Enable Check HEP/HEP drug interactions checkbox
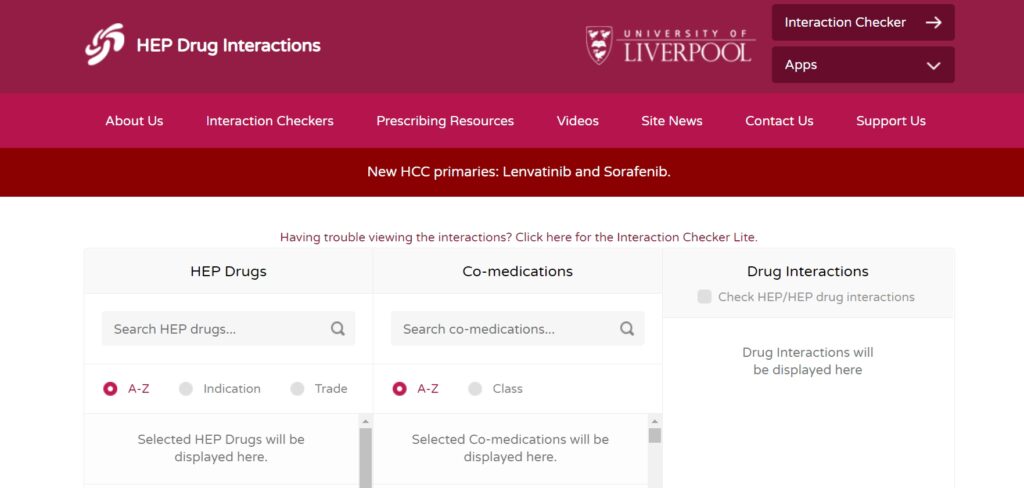The height and width of the screenshot is (488, 1024). [x=705, y=297]
